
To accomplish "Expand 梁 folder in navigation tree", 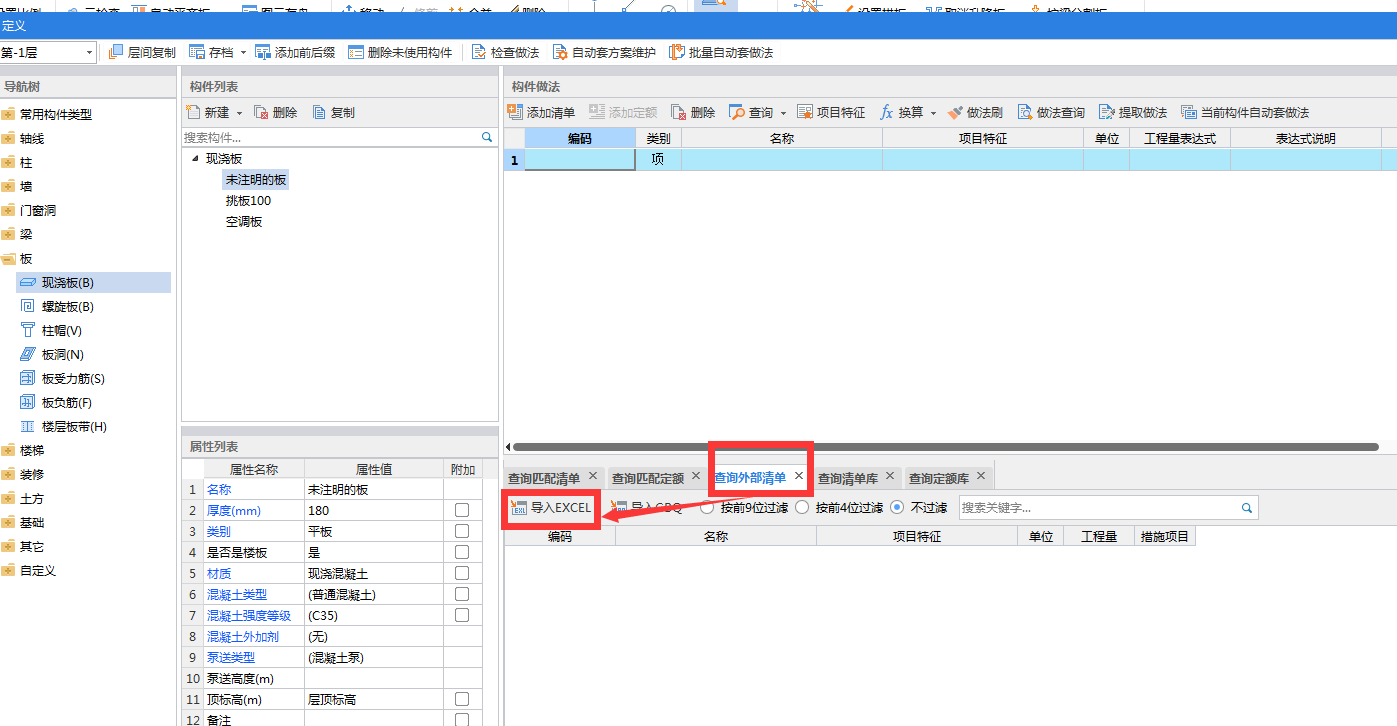I will pos(9,234).
